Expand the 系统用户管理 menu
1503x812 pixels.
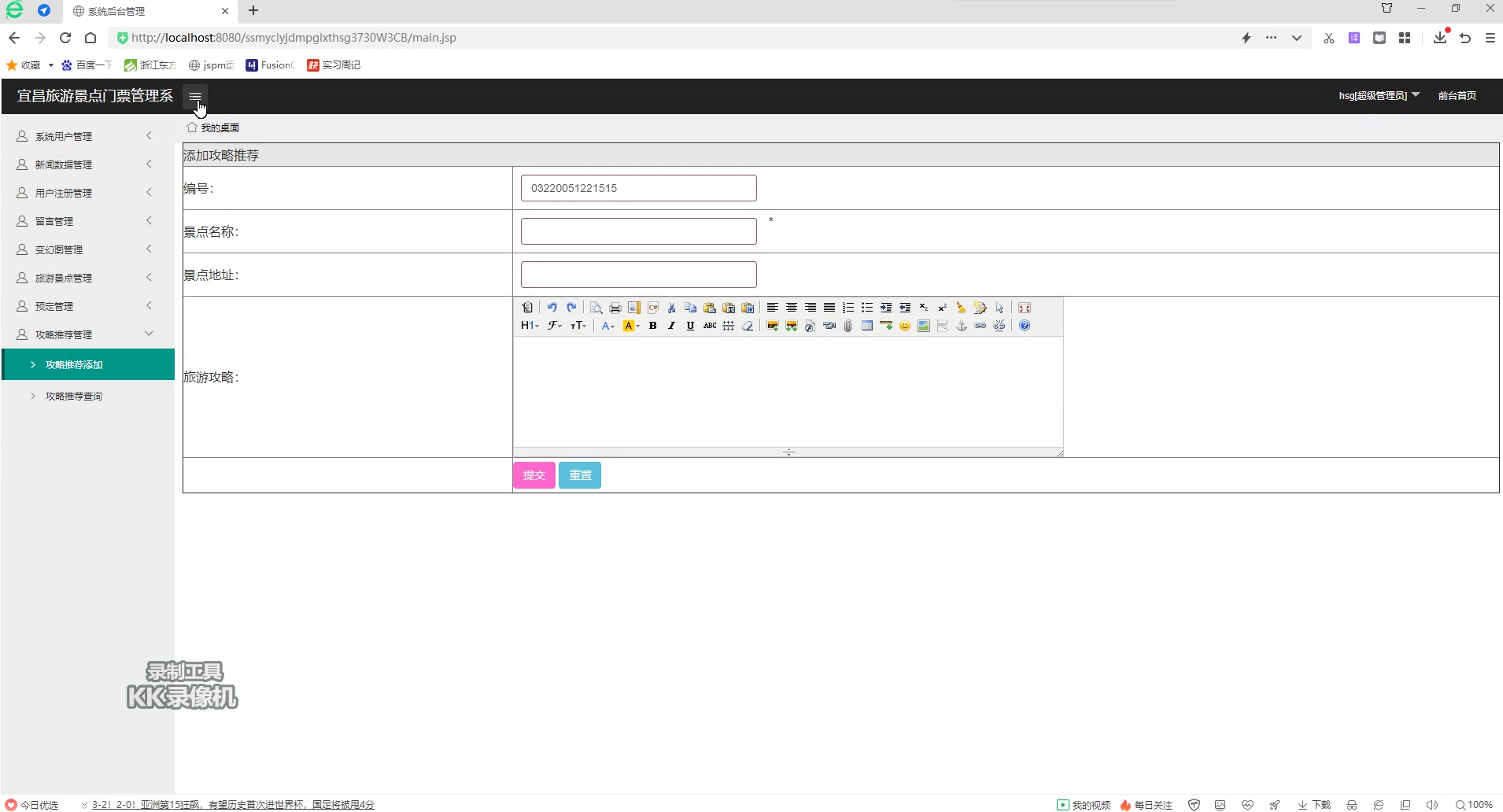(87, 136)
